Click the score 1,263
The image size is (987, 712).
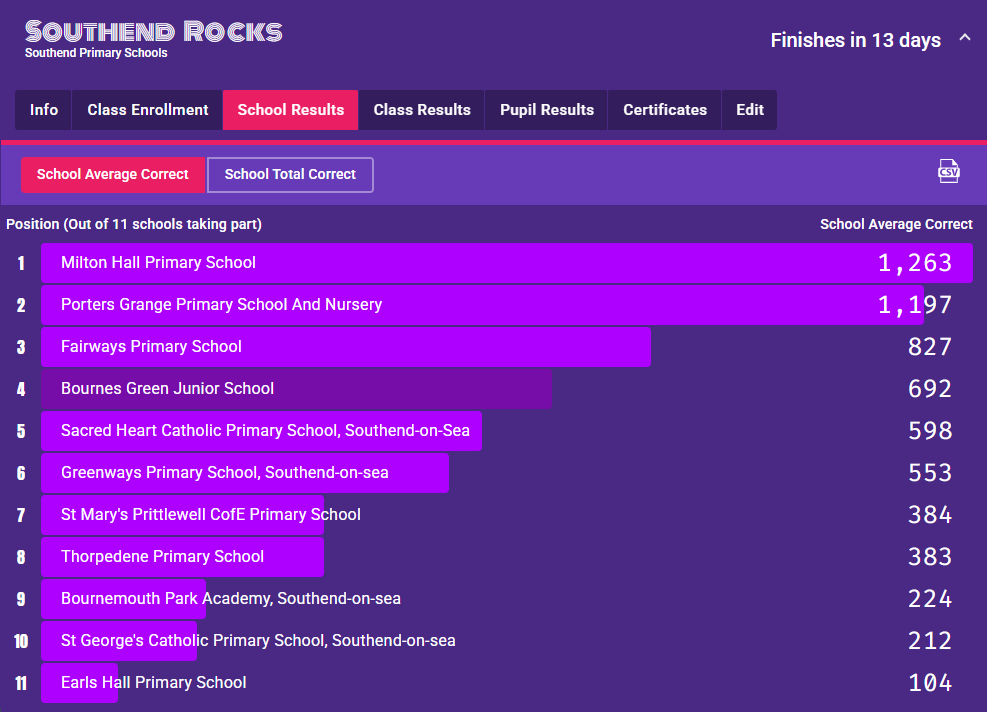point(915,263)
